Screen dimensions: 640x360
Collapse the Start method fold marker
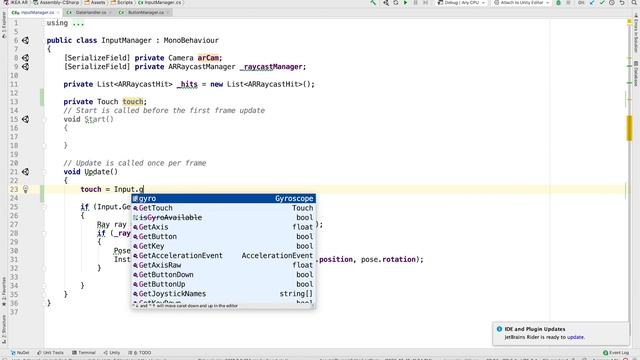(x=44, y=120)
